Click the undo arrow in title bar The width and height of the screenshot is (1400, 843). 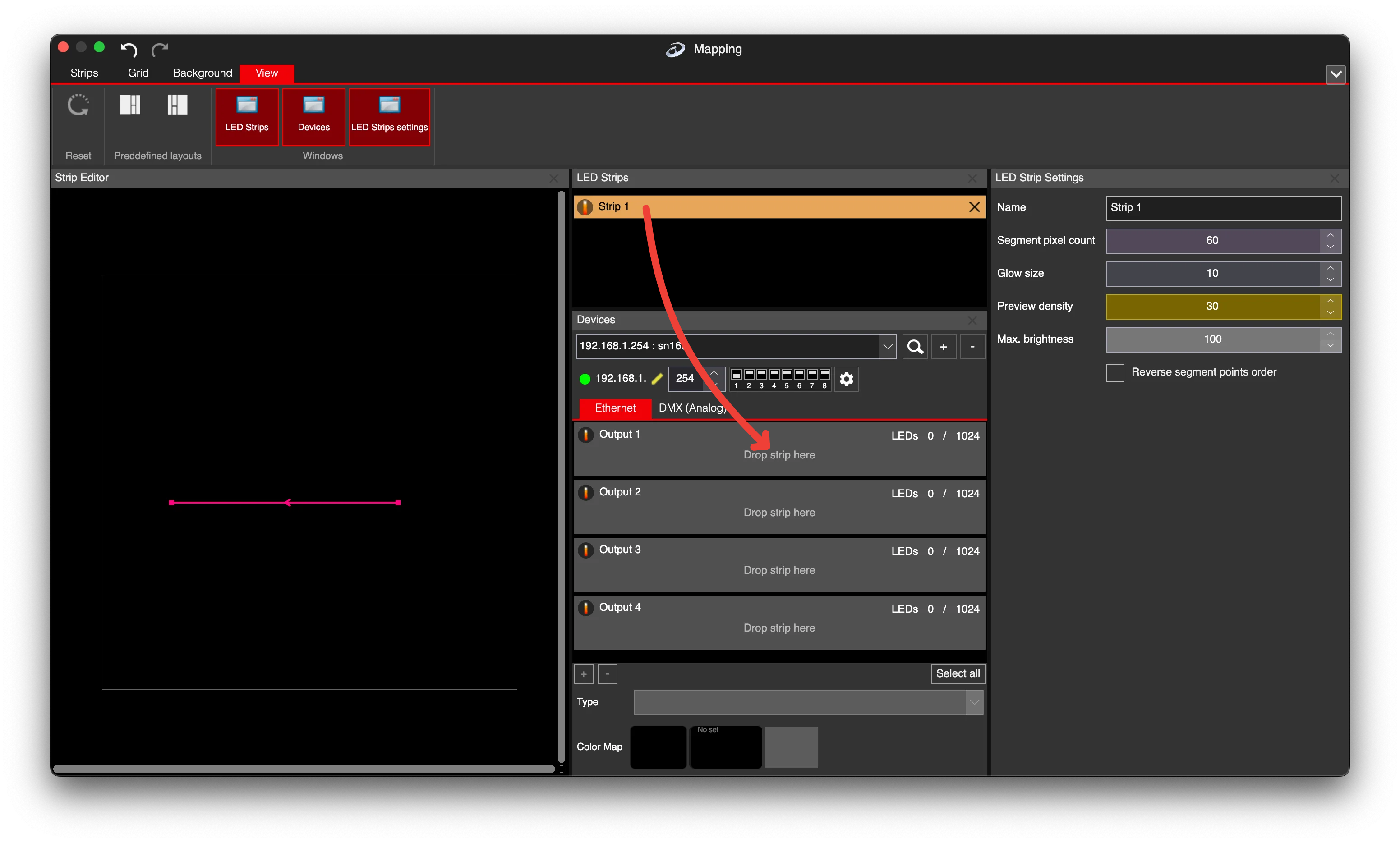(129, 50)
